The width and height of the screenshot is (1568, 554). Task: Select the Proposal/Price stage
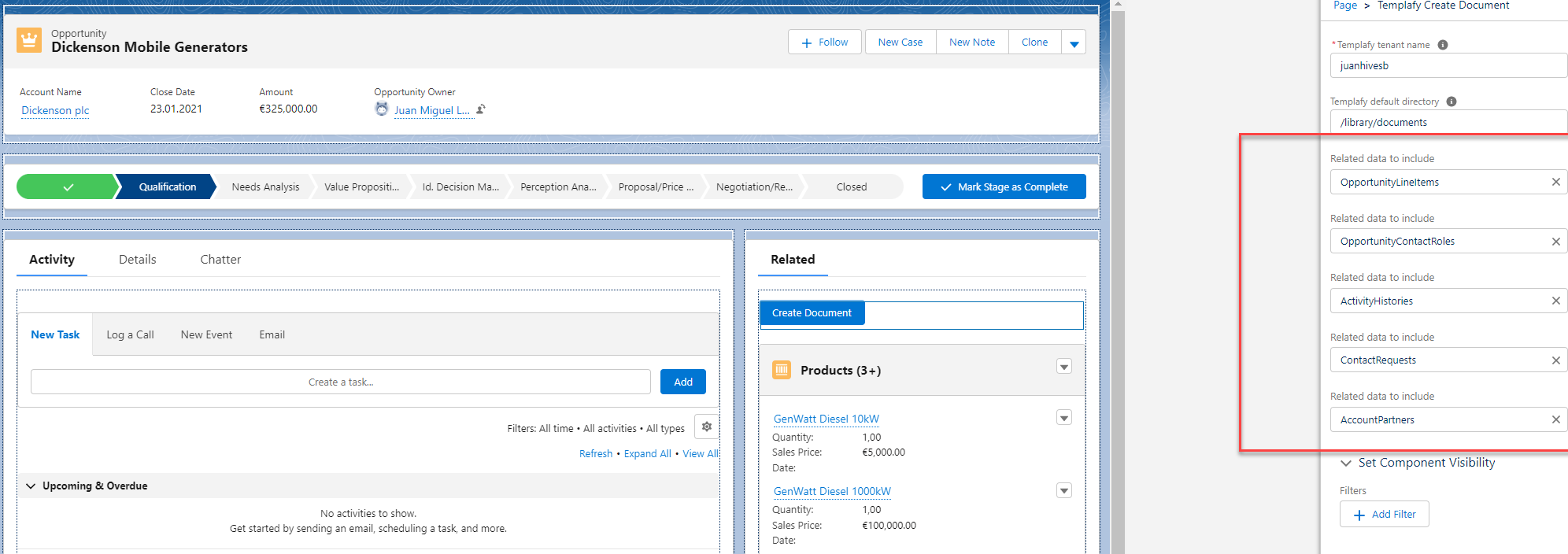point(656,187)
